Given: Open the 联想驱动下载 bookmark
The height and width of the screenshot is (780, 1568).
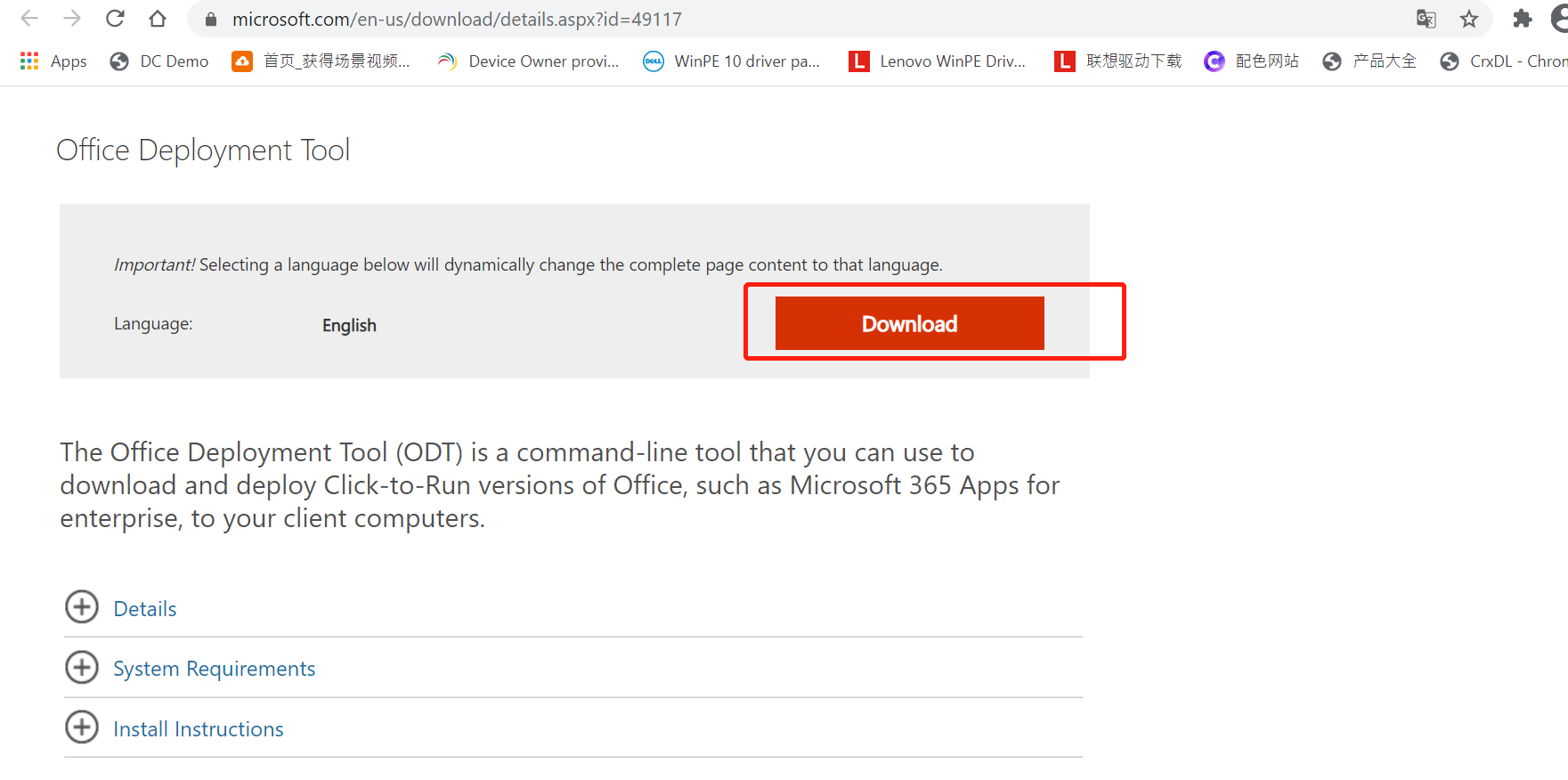Looking at the screenshot, I should click(1118, 61).
